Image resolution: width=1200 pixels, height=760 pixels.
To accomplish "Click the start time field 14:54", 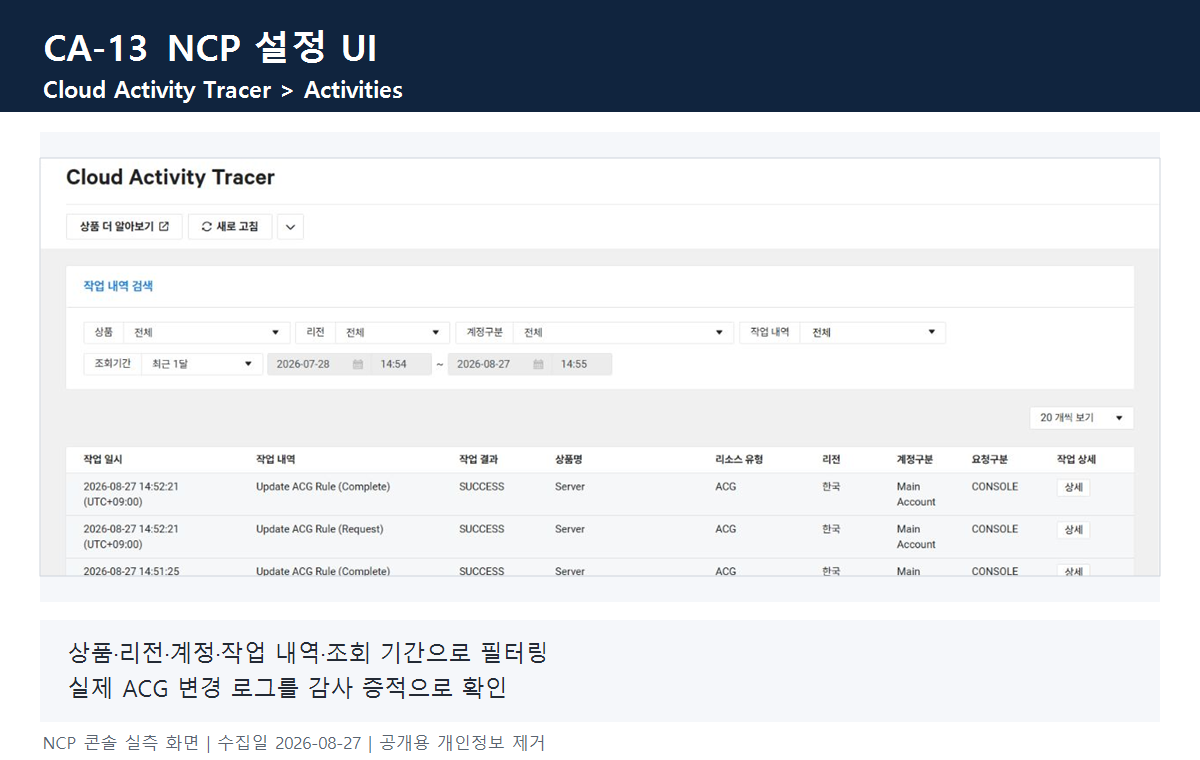I will (x=400, y=364).
